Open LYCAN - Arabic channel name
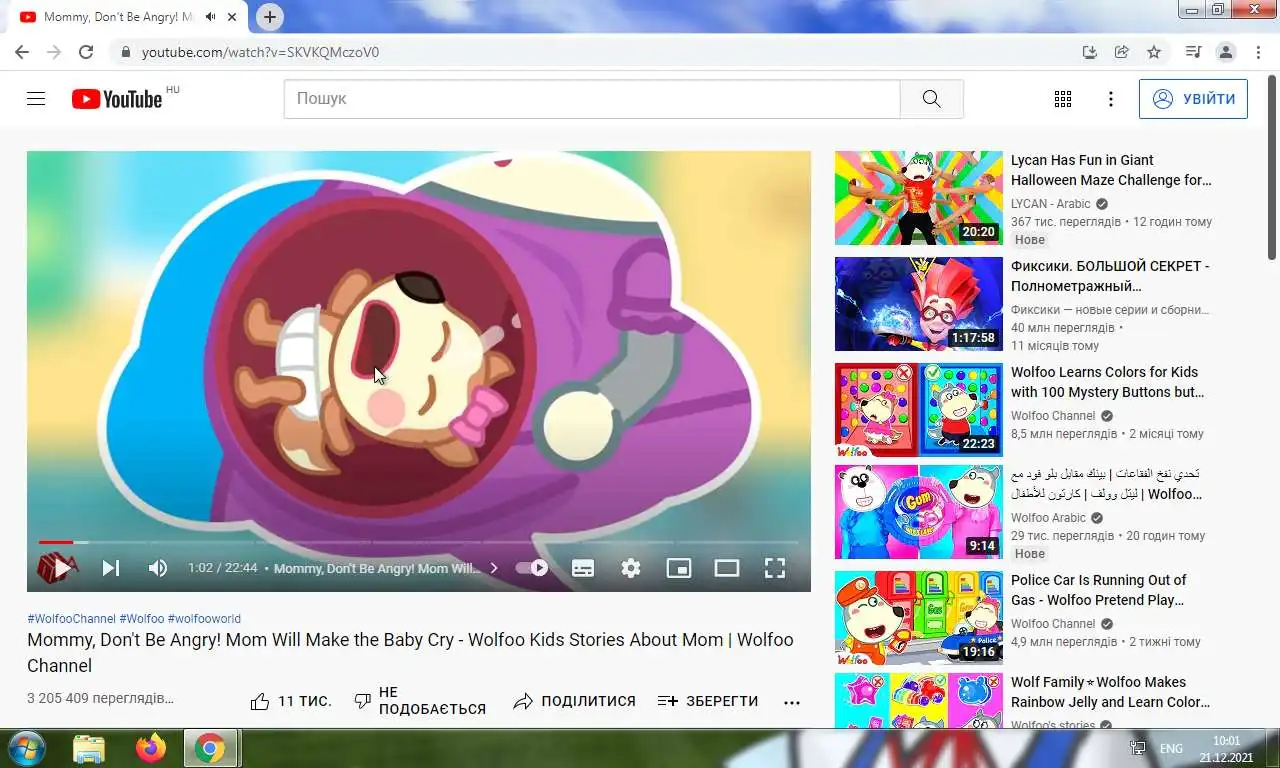 1051,204
